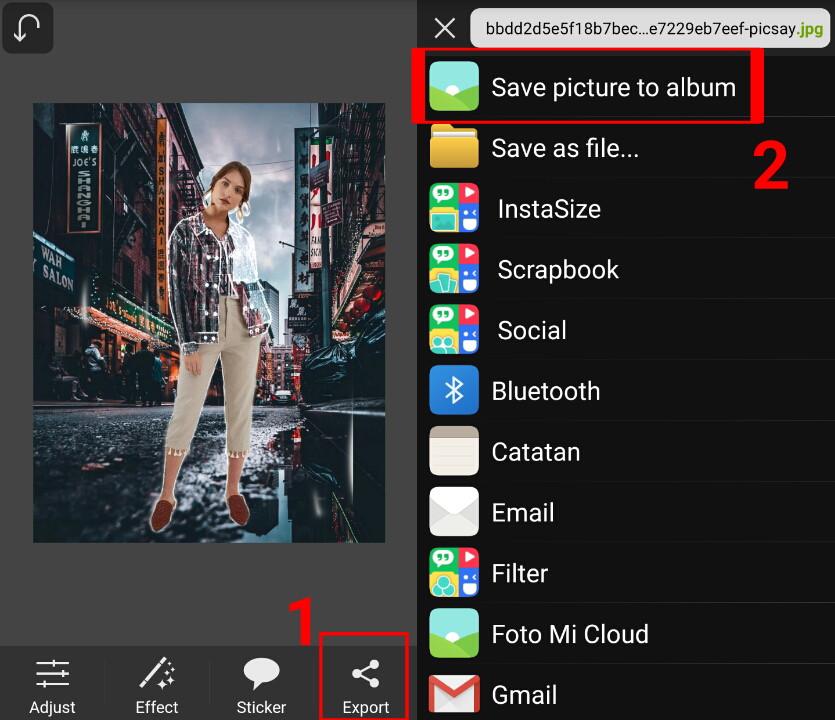Tap the undo arrow icon
Screen dimensions: 835x720
tap(27, 28)
